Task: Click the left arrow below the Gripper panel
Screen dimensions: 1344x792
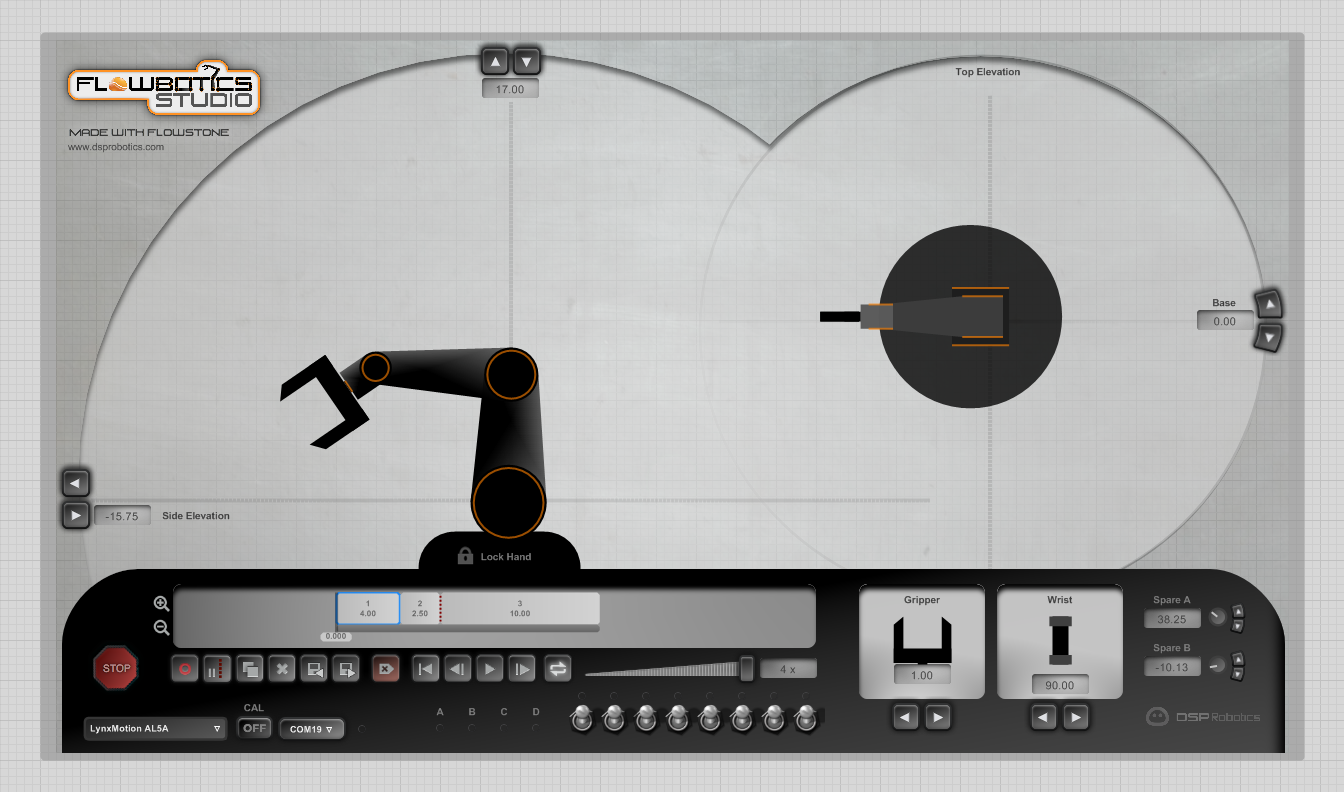Action: point(906,716)
